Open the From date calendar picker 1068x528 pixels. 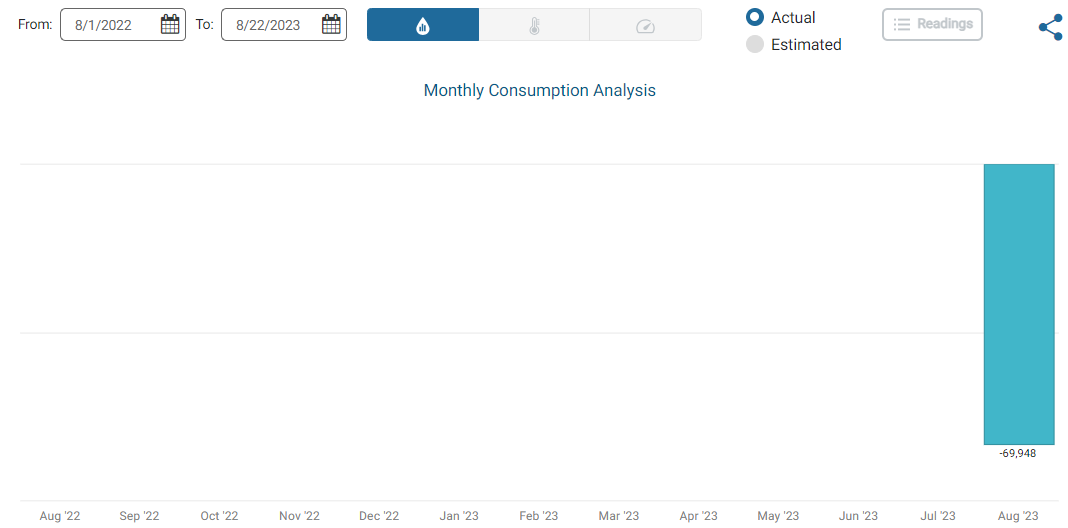[x=170, y=25]
